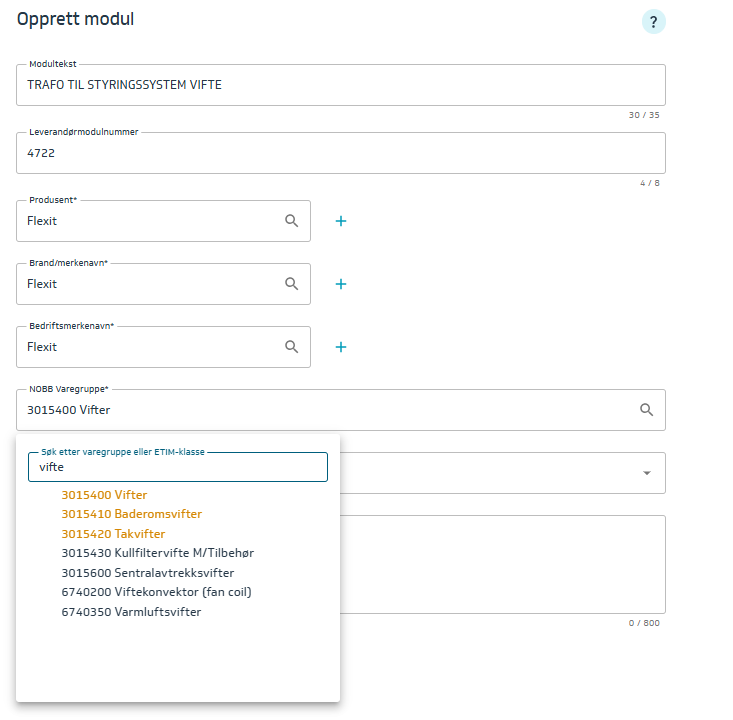Click the search icon in Bedriftsmerkenavn field
This screenshot has width=733, height=720.
pyautogui.click(x=291, y=347)
